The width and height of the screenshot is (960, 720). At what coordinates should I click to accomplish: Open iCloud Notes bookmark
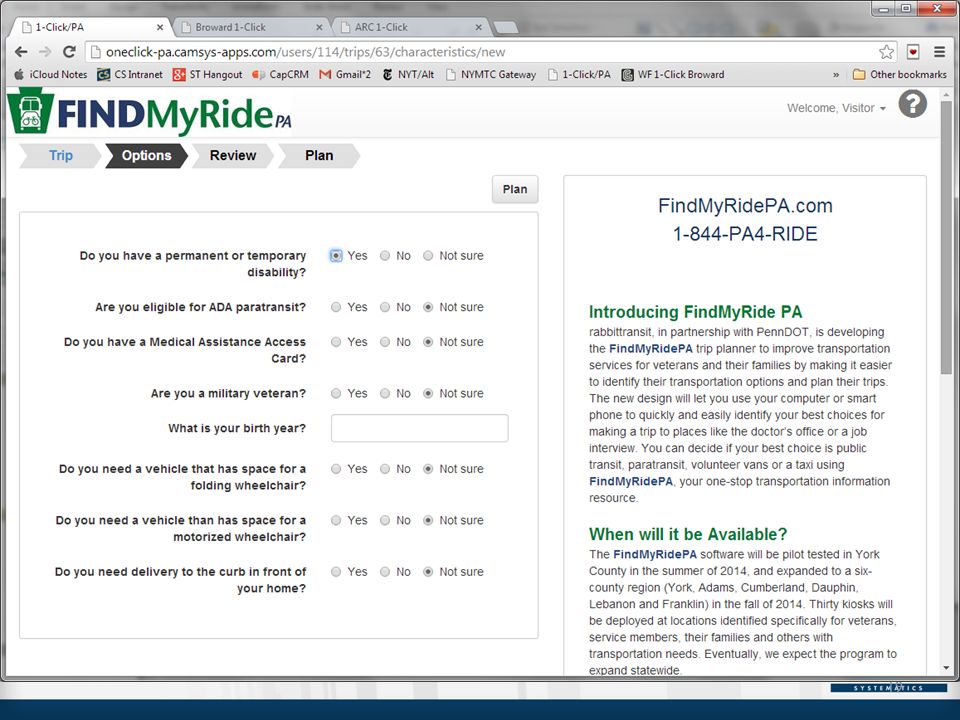click(x=51, y=75)
